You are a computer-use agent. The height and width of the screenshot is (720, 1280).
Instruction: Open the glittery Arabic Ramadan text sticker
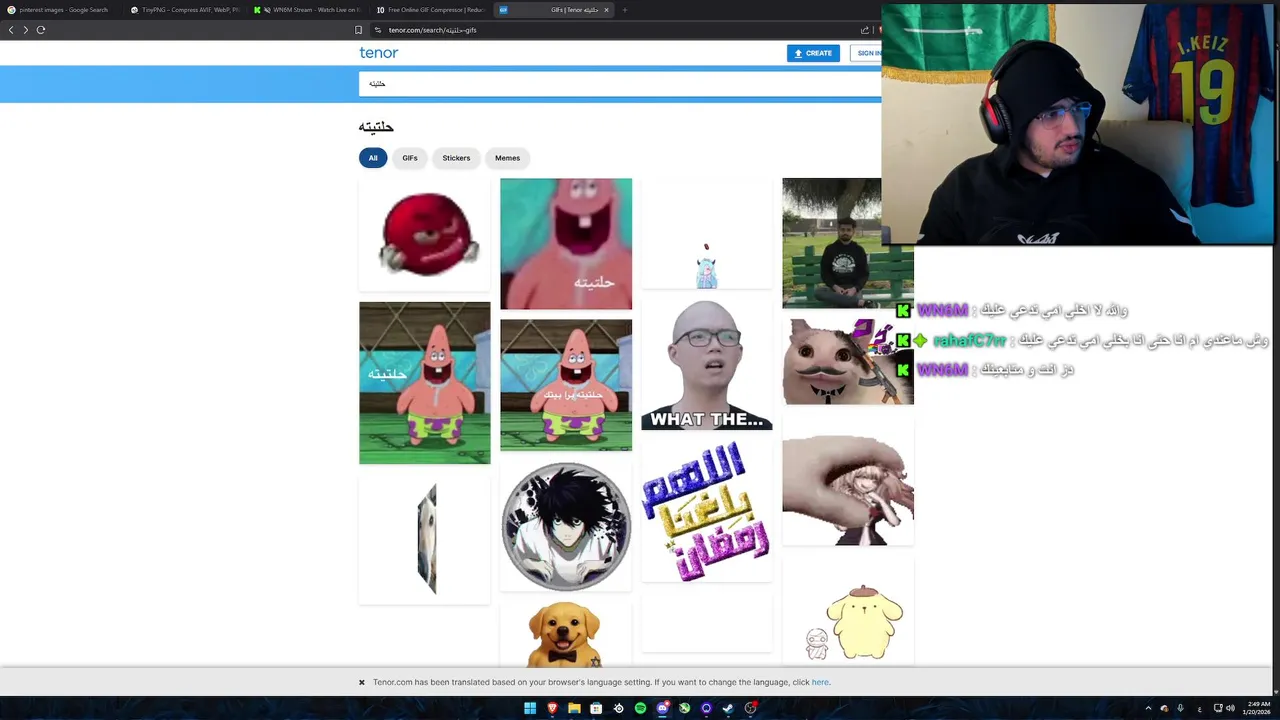(x=707, y=512)
